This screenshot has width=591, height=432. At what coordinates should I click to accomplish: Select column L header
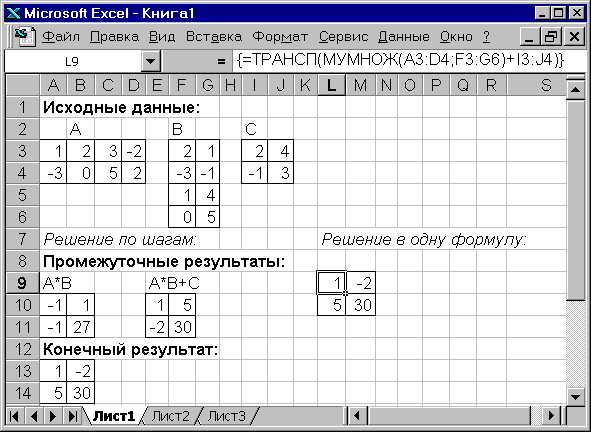click(x=331, y=85)
